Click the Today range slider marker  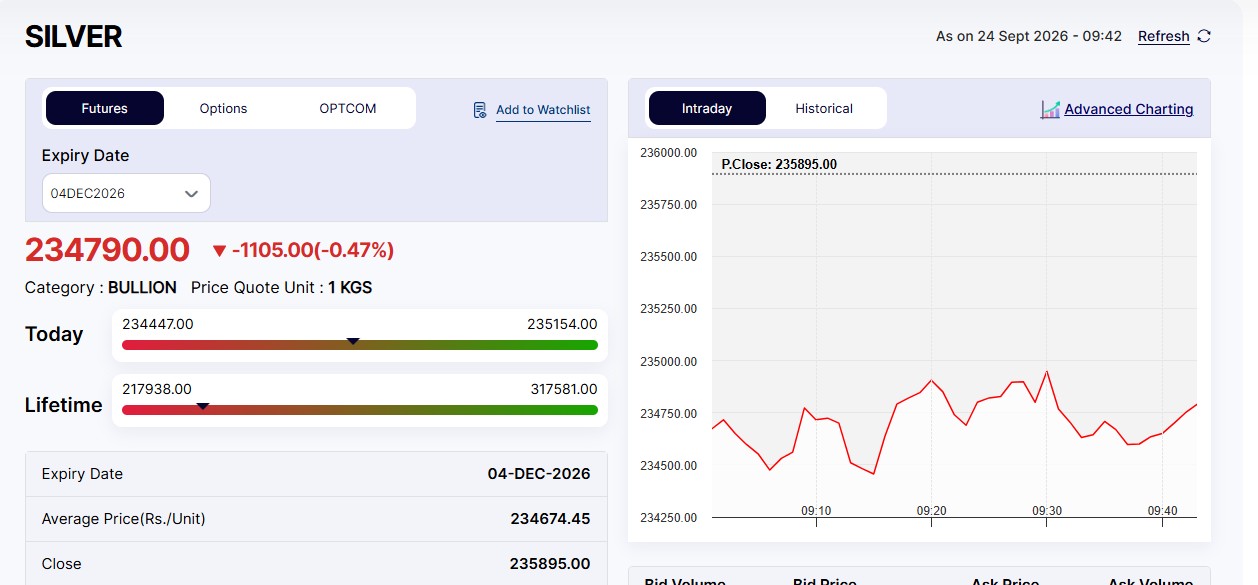click(x=353, y=341)
